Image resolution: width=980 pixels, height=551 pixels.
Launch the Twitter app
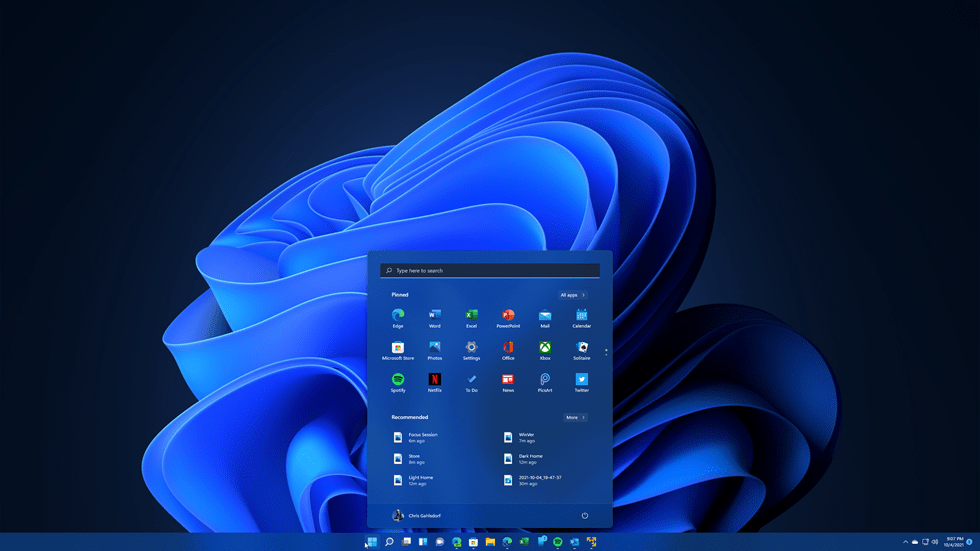click(x=581, y=382)
